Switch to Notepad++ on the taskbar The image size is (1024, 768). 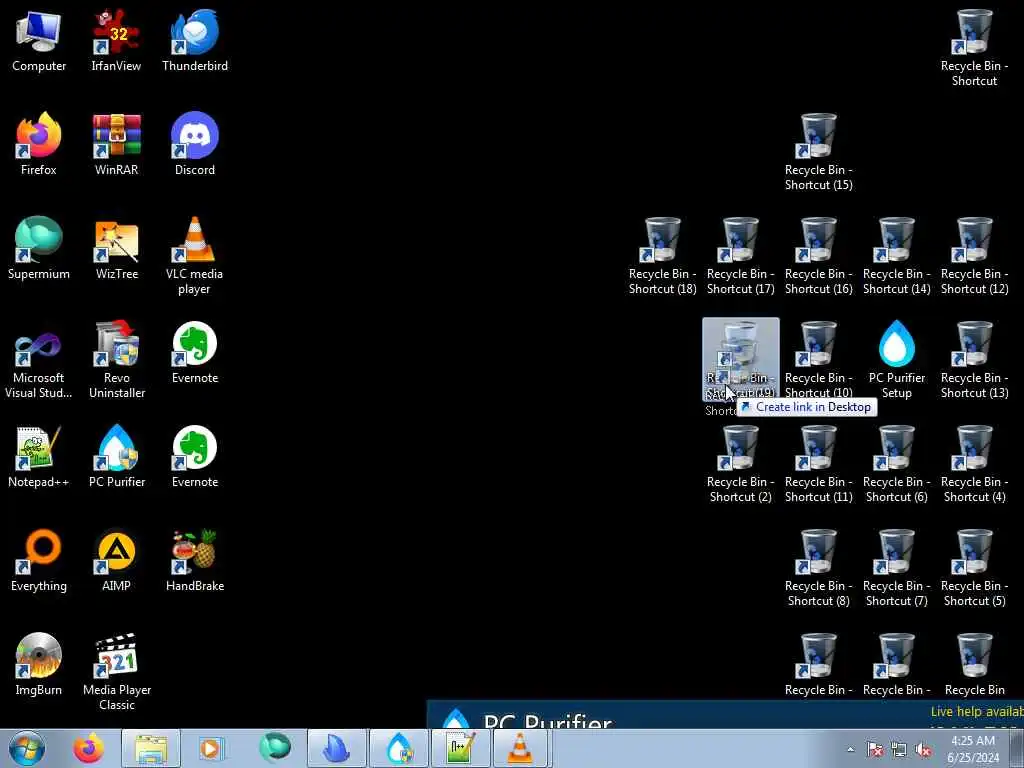pos(461,748)
